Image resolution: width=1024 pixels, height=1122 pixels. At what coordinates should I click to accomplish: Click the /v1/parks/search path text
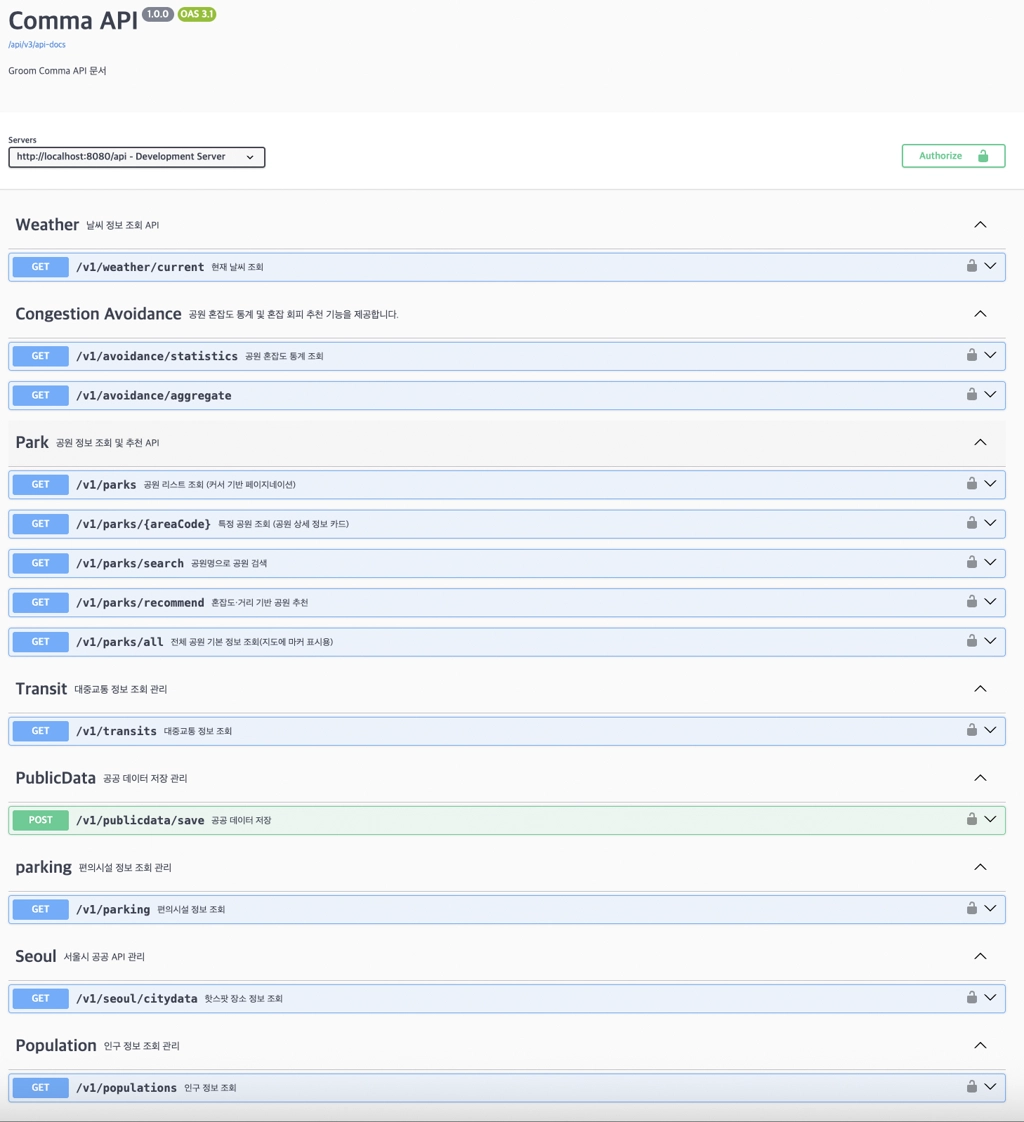(130, 563)
